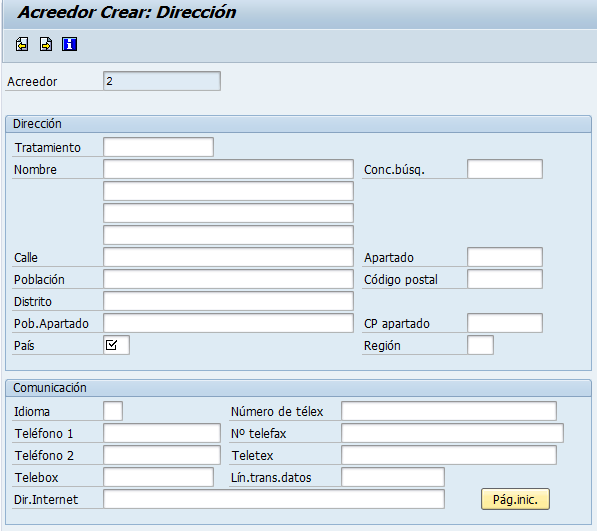This screenshot has height=531, width=597.
Task: Tick the País required-entry checkbox field
Action: click(x=117, y=345)
